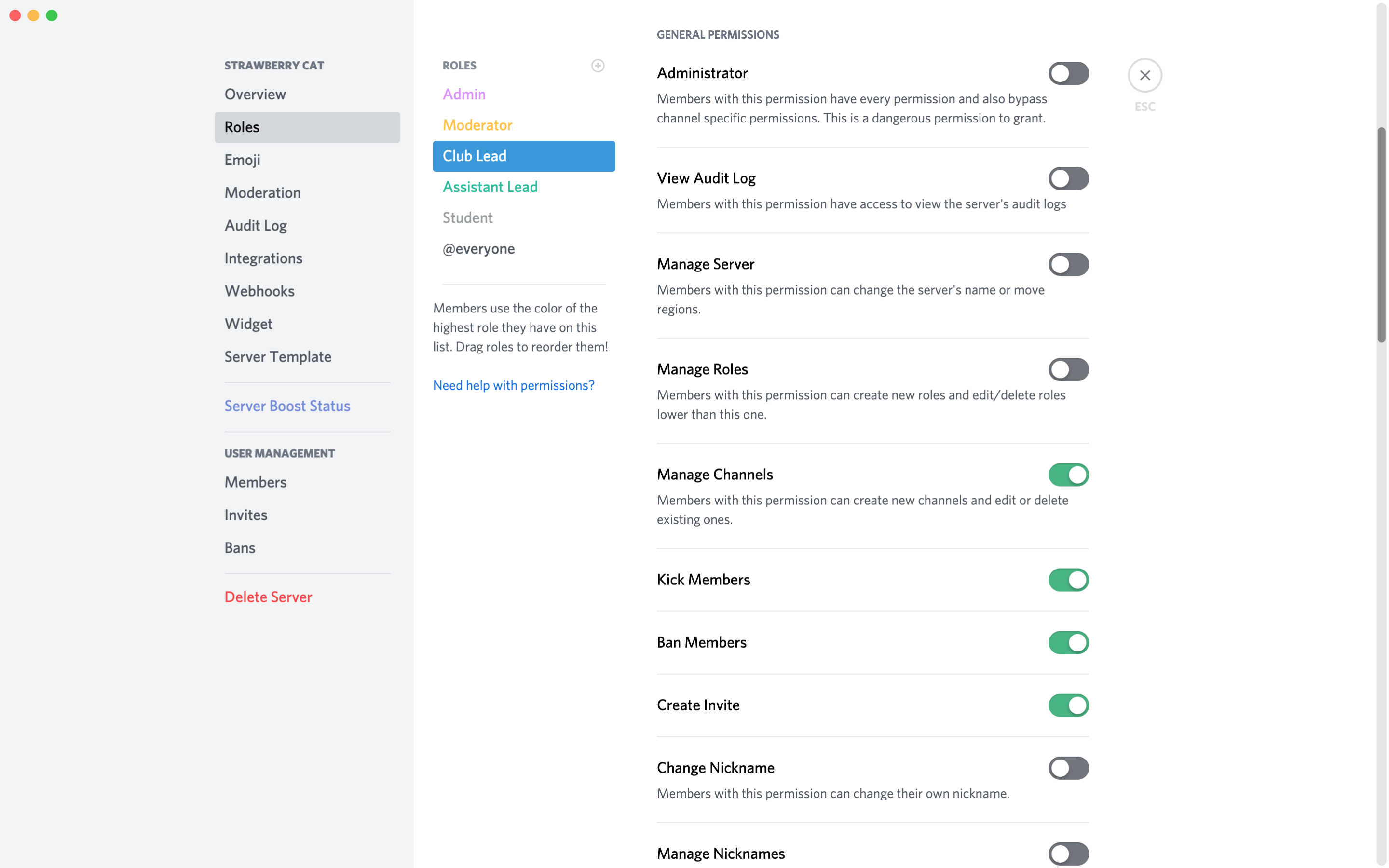Click the Server Boost Status link

pyautogui.click(x=287, y=405)
